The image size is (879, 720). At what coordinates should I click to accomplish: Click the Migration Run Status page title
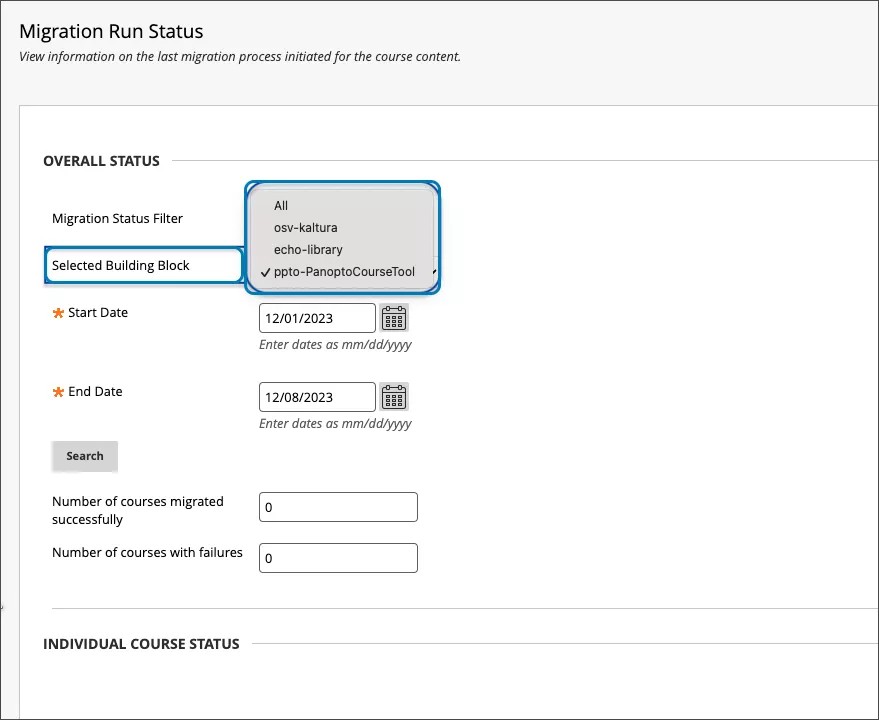(111, 31)
